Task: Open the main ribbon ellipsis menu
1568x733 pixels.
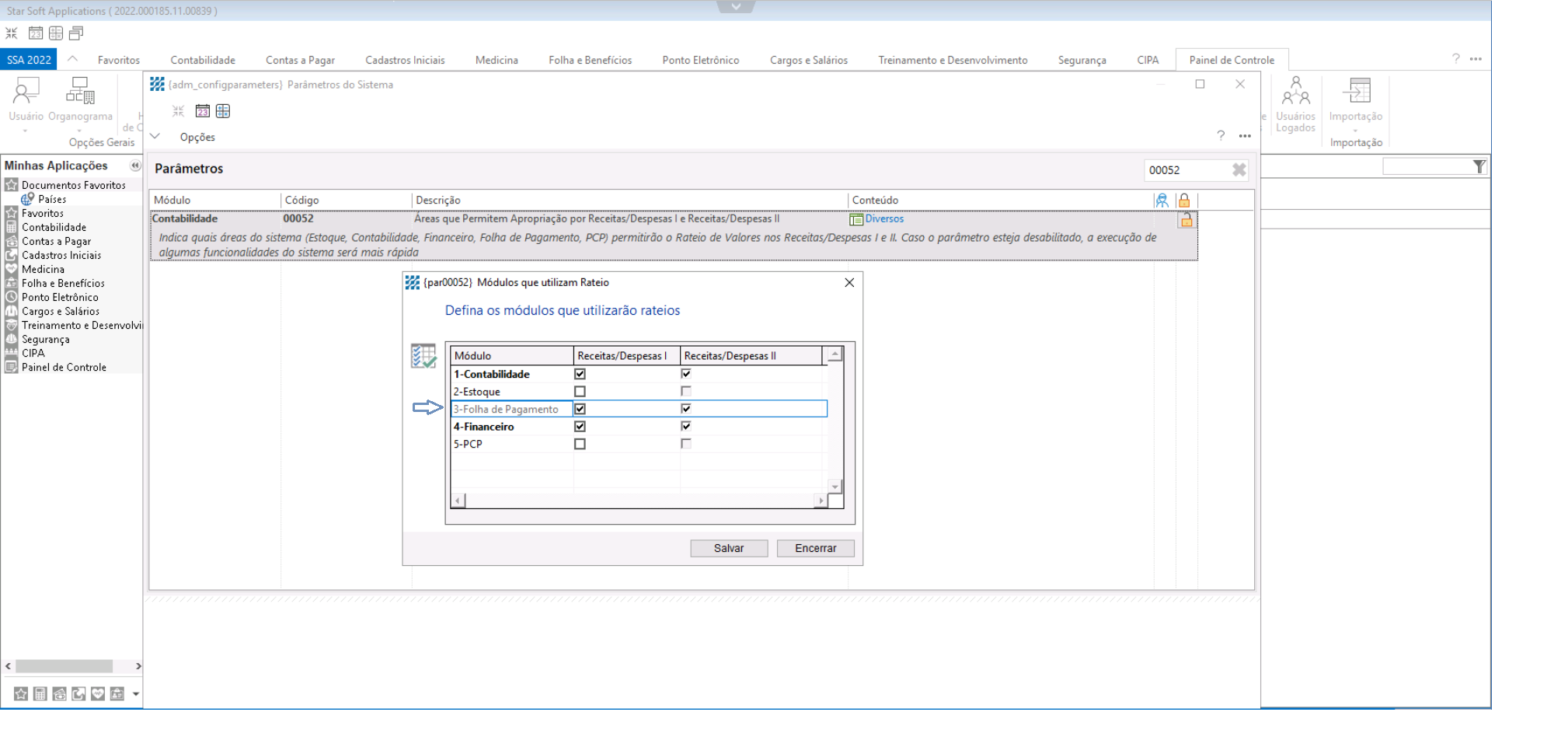Action: click(1476, 59)
